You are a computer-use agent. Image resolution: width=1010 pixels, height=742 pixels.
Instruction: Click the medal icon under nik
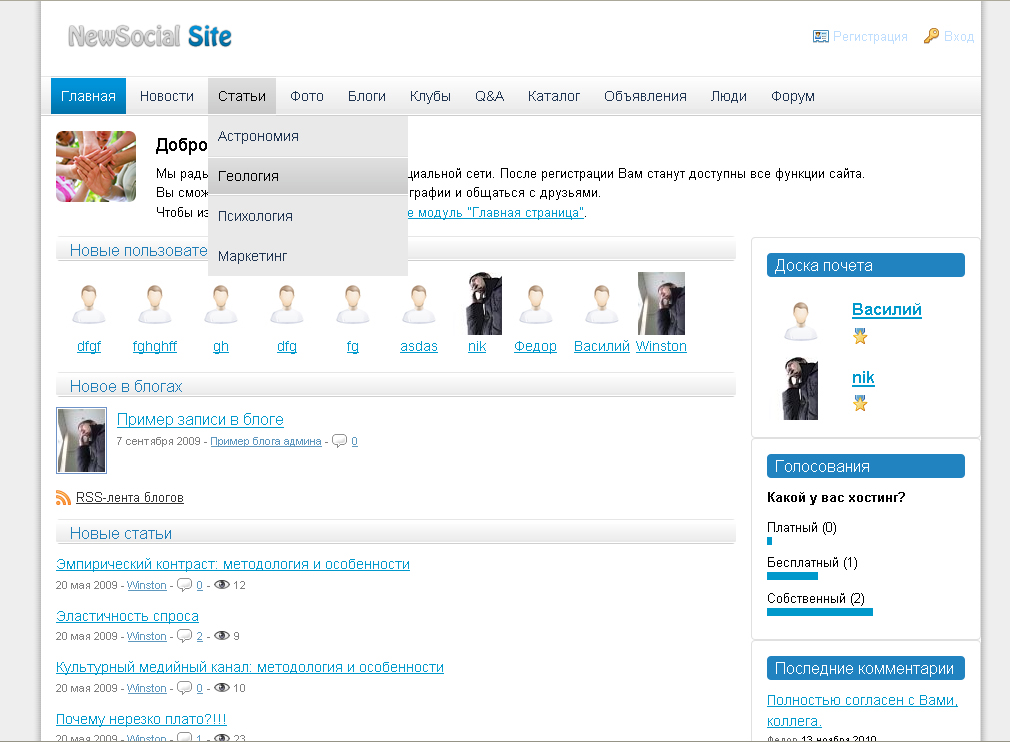(x=859, y=404)
